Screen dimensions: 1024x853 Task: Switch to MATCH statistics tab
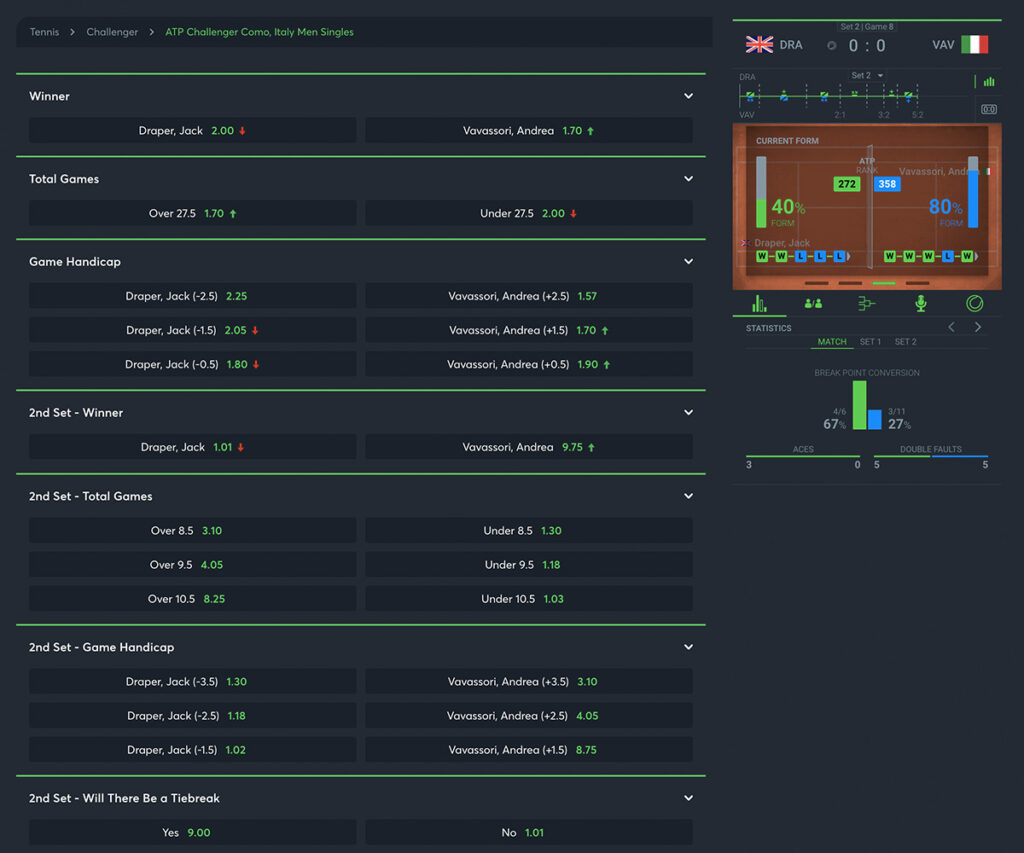832,342
